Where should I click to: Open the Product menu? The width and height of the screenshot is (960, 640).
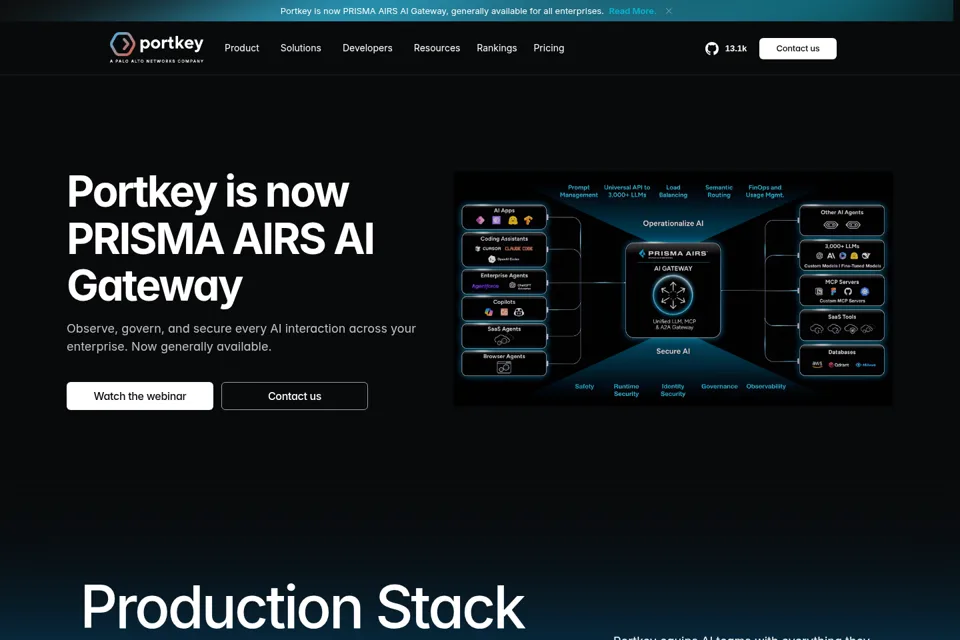click(242, 48)
